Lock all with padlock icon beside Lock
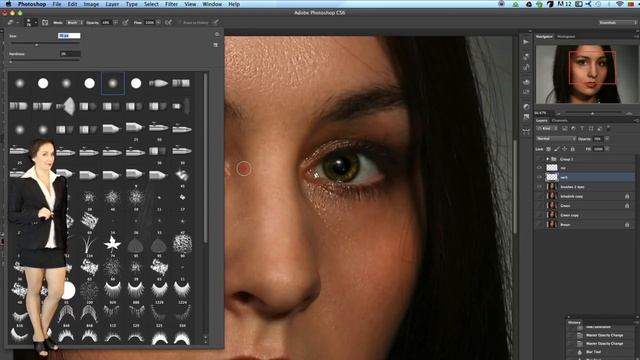The width and height of the screenshot is (640, 360). [x=572, y=149]
